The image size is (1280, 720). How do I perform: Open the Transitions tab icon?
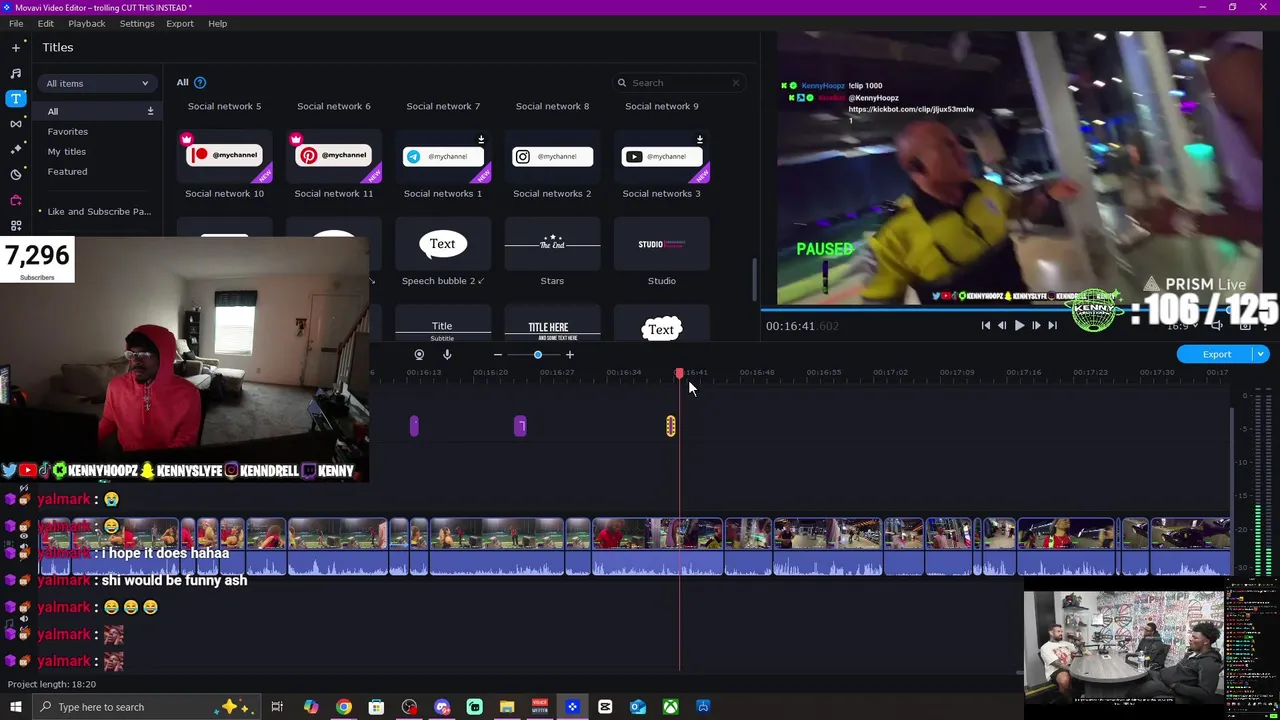click(16, 123)
